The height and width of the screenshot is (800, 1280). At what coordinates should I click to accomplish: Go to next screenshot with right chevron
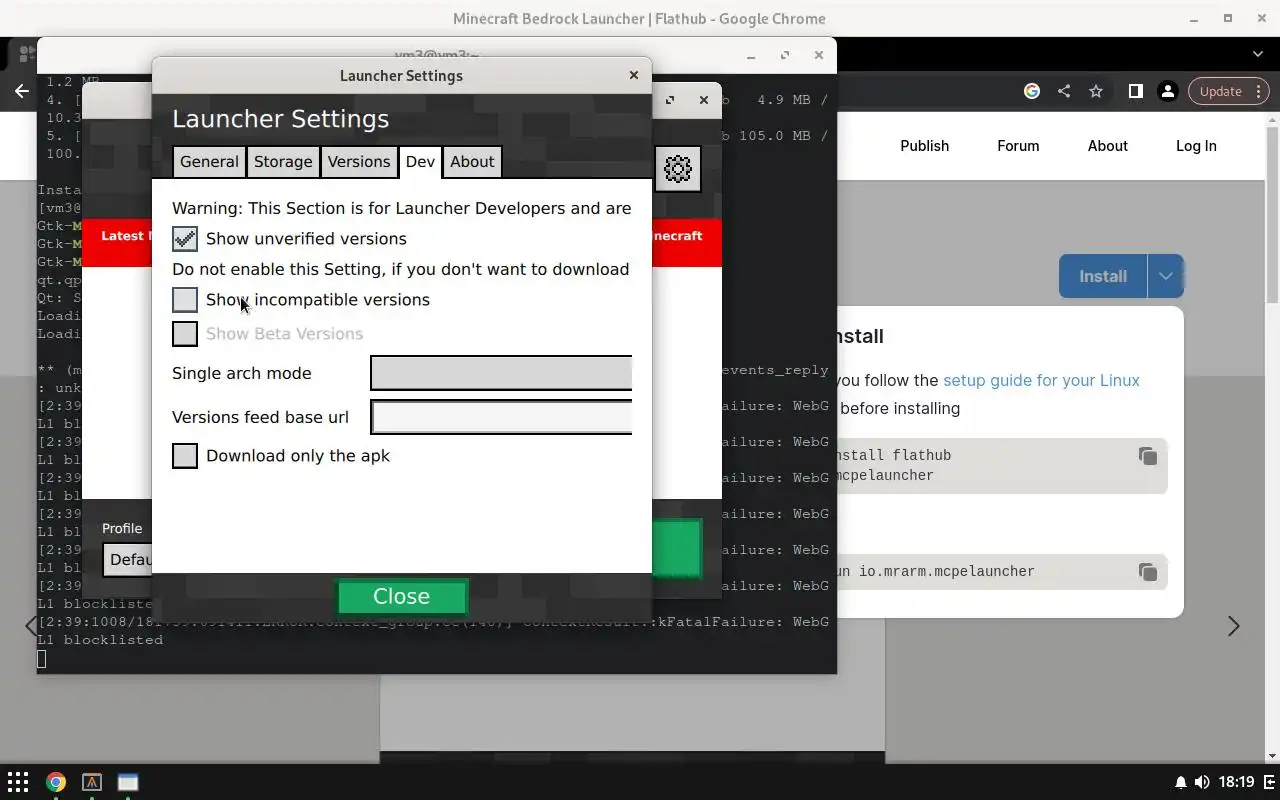1233,626
